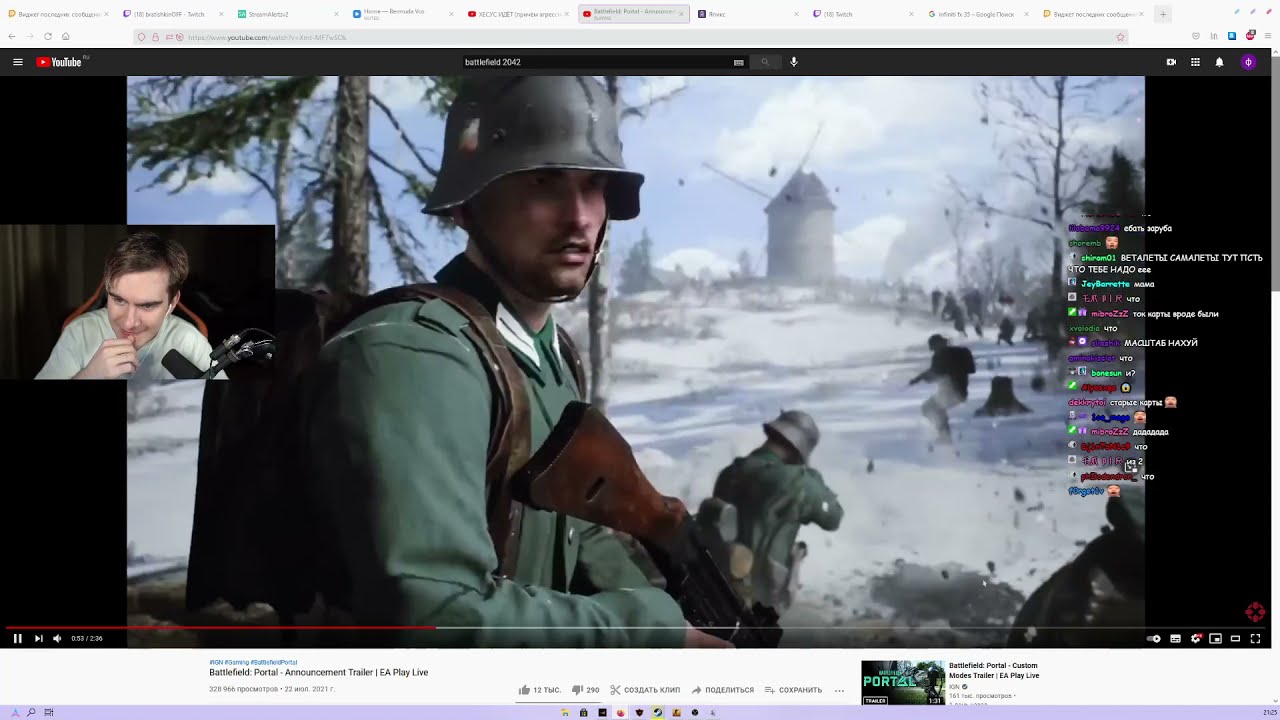Click the page scrollbar down arrow

pos(1275,700)
